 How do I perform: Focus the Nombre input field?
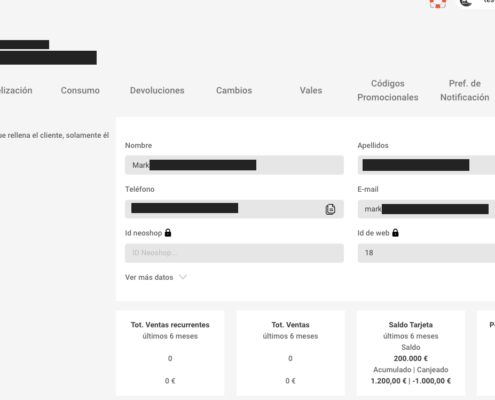pos(234,165)
